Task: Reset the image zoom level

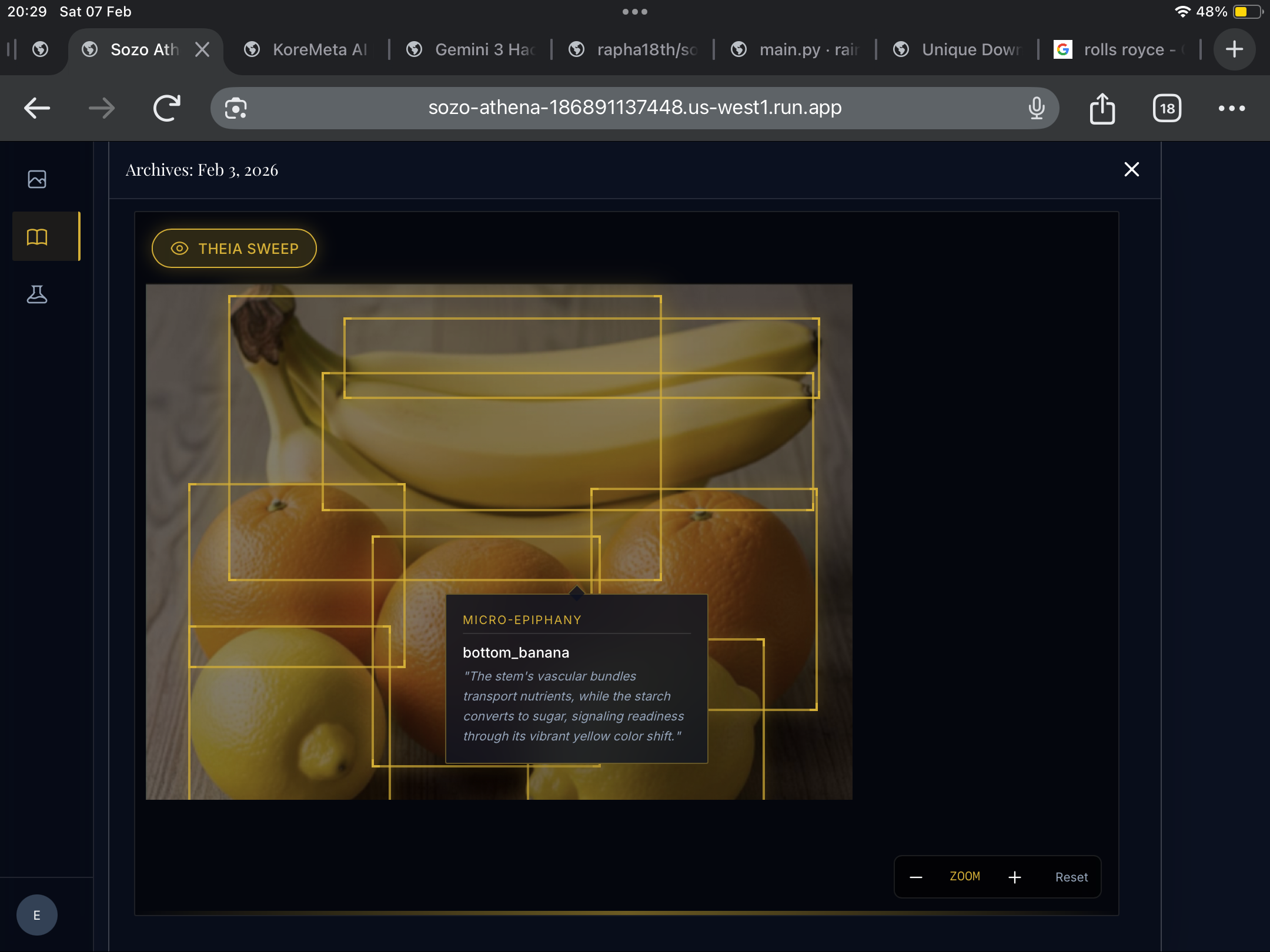Action: [1071, 877]
